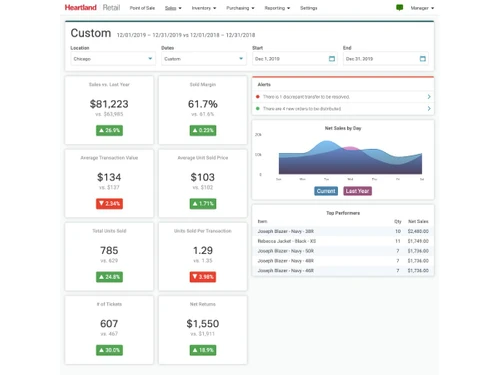Open the Settings menu item
The width and height of the screenshot is (500, 375).
309,8
